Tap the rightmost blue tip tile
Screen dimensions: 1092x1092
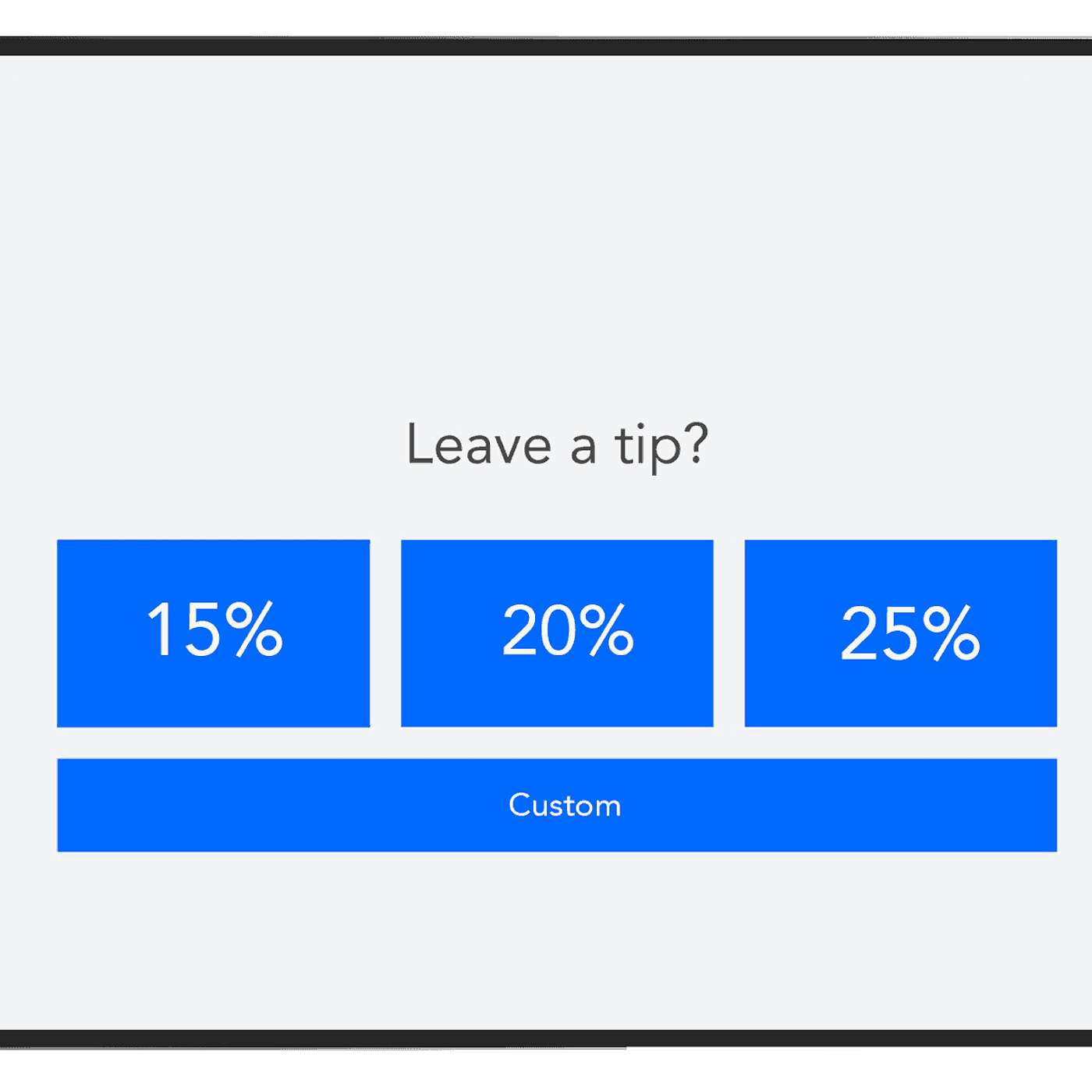click(x=900, y=633)
